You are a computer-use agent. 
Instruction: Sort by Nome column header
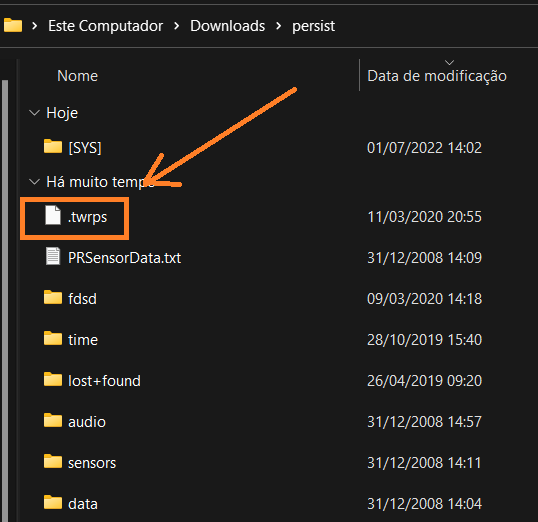[78, 76]
